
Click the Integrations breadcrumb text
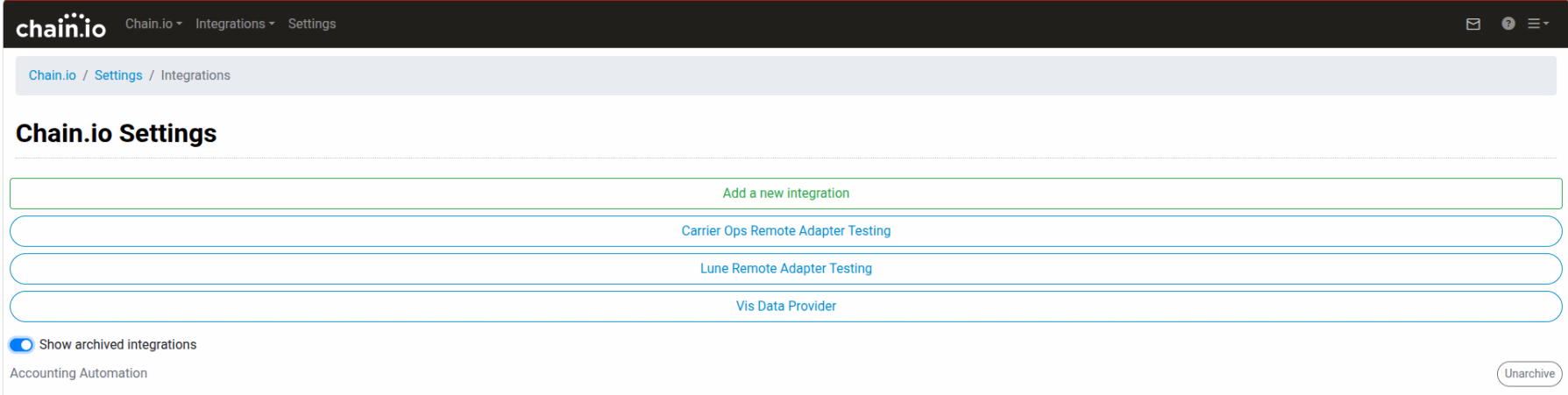[195, 75]
